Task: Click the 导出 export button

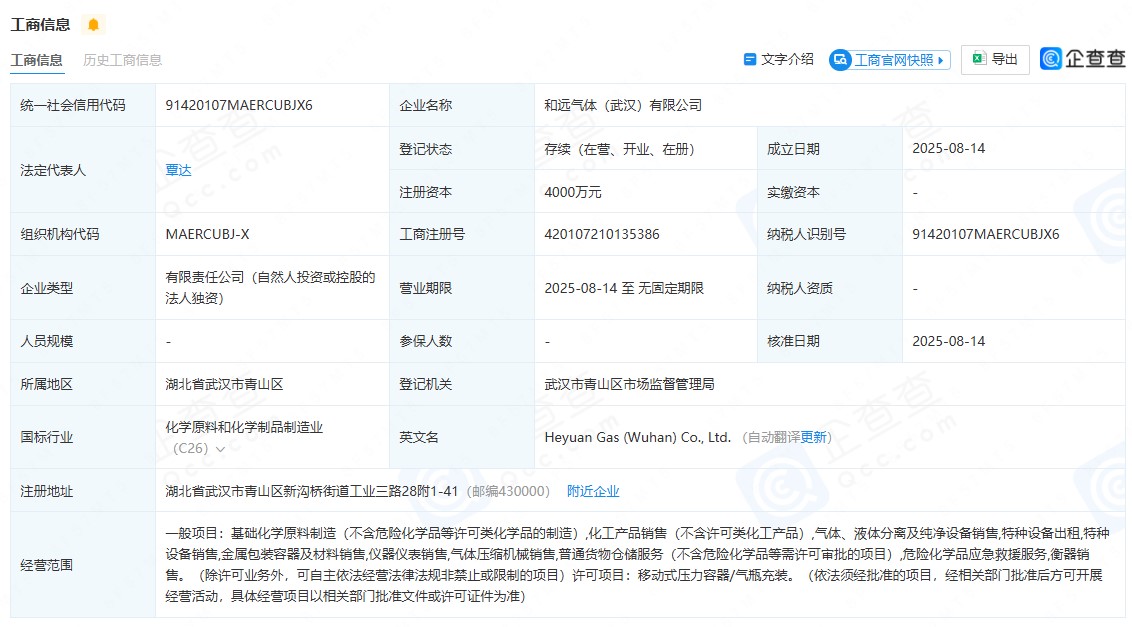Action: click(995, 59)
